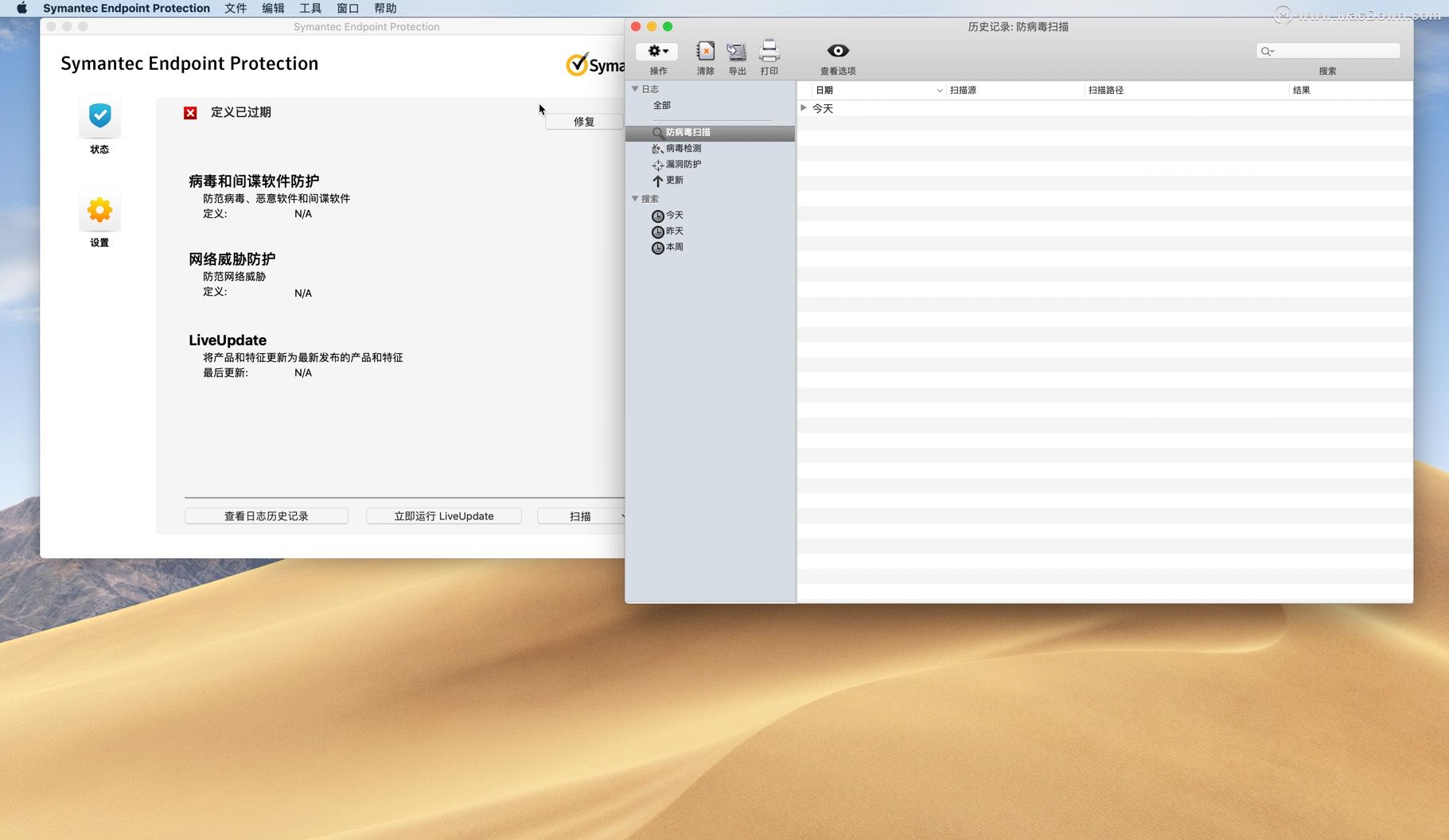Click the 扫描路径 column header

[1186, 90]
